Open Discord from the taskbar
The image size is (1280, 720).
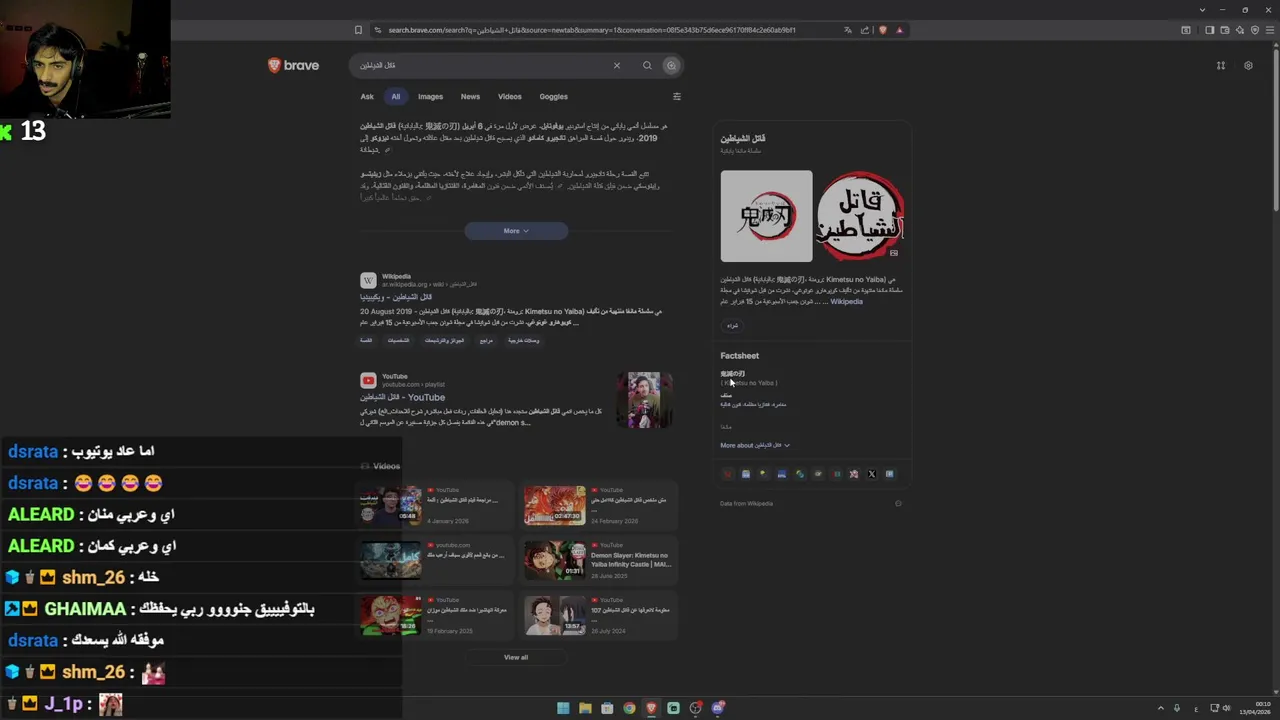[717, 708]
